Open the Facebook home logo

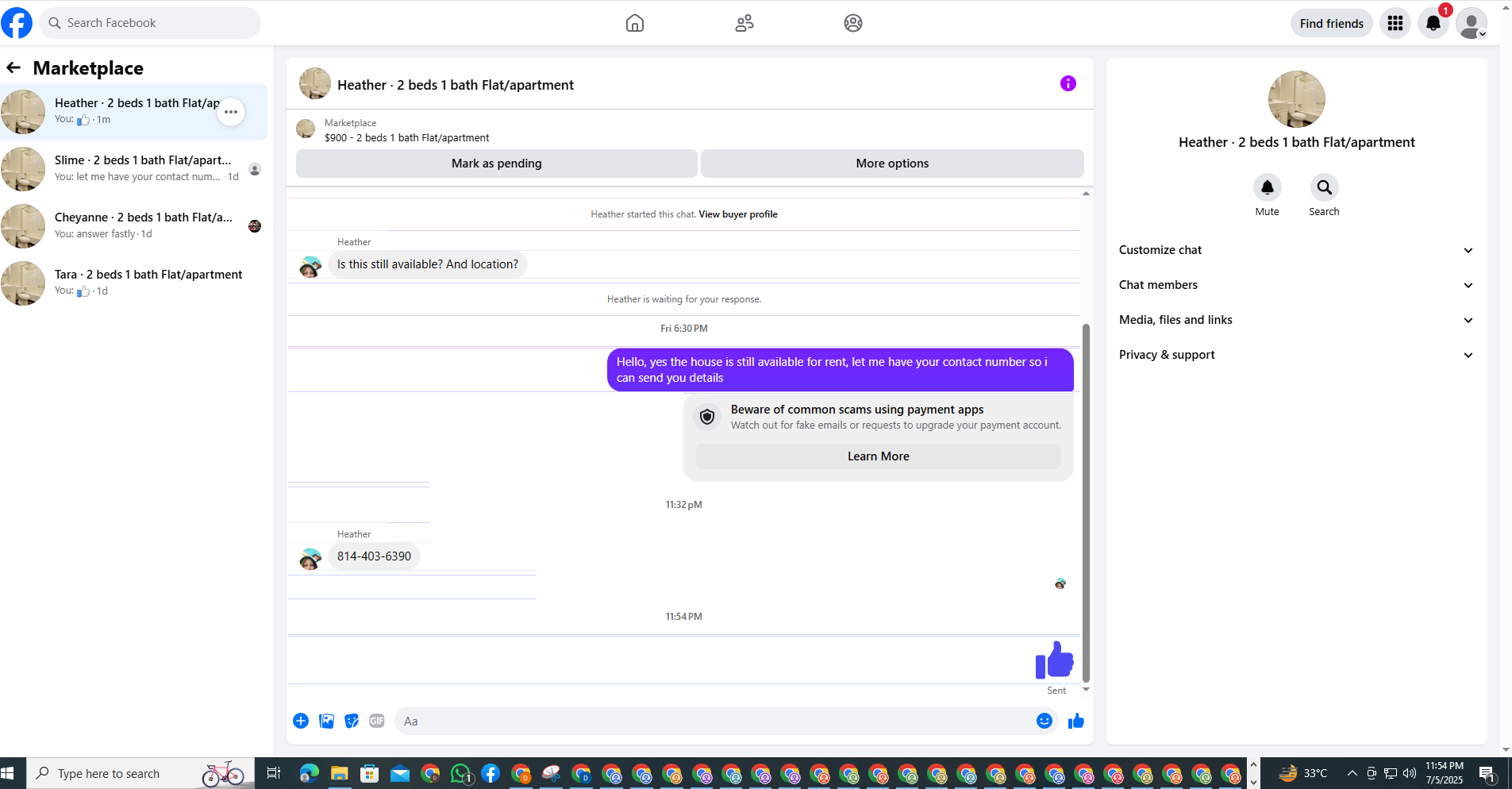(17, 23)
